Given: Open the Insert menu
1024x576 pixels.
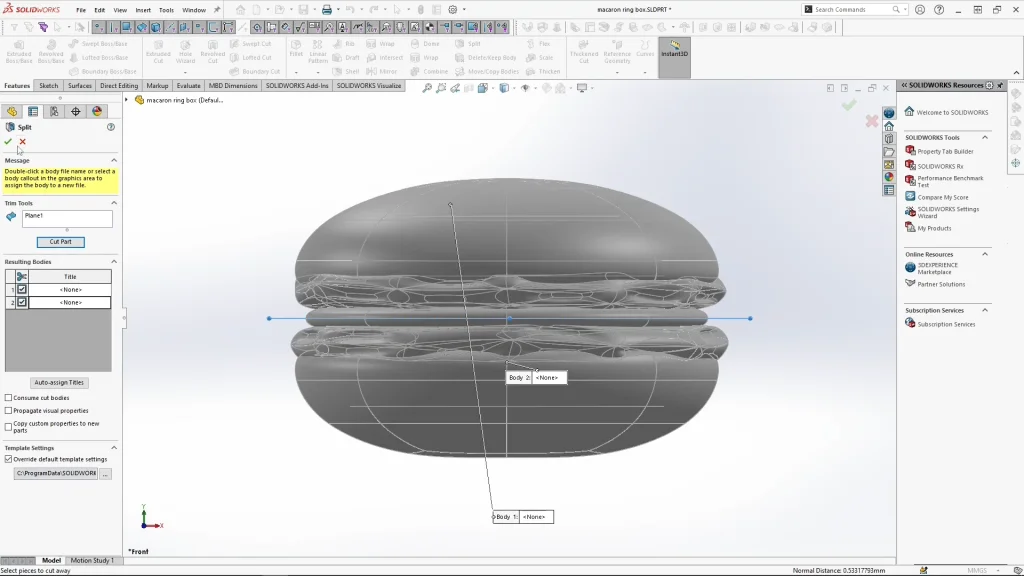Looking at the screenshot, I should 144,10.
